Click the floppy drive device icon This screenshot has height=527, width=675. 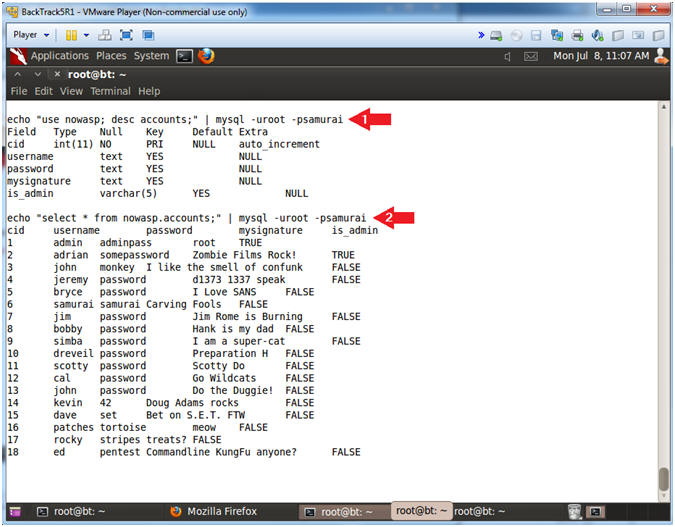(x=536, y=36)
